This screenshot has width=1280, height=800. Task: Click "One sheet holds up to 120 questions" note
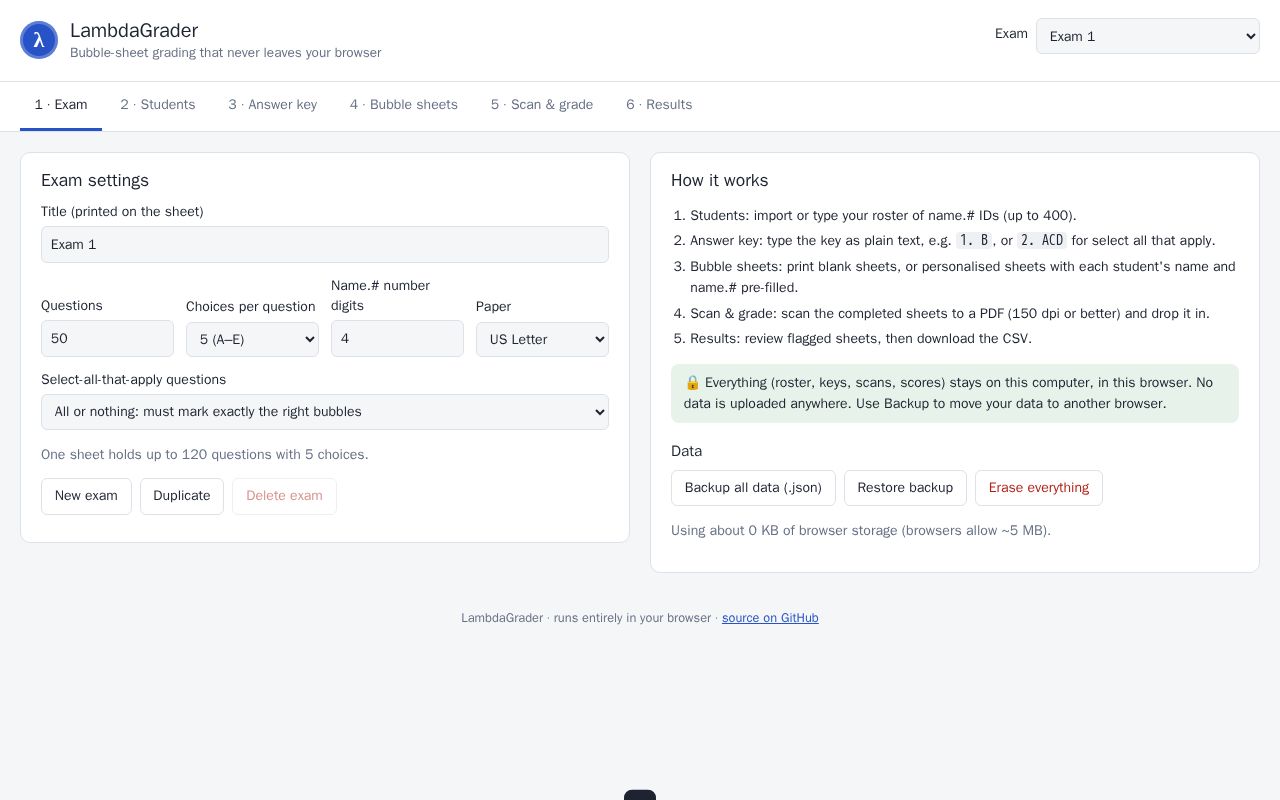[x=205, y=455]
